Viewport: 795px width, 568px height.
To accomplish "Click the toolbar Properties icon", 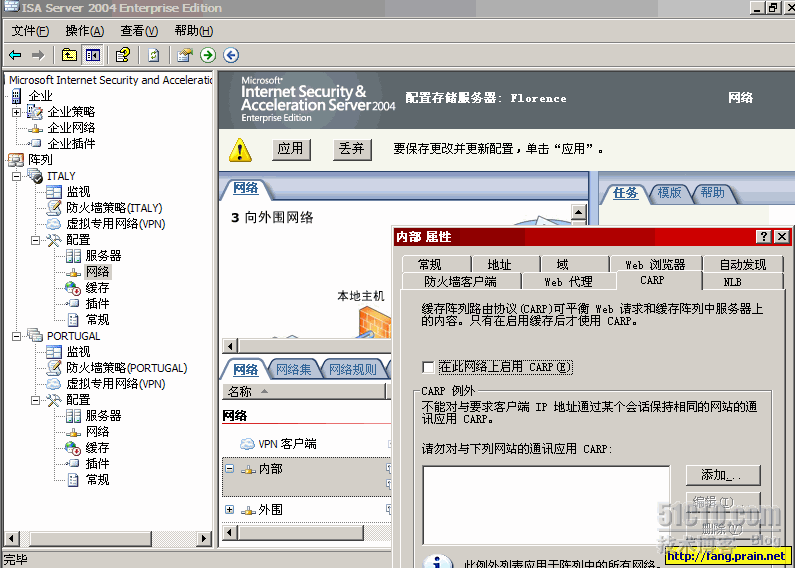I will (x=185, y=55).
